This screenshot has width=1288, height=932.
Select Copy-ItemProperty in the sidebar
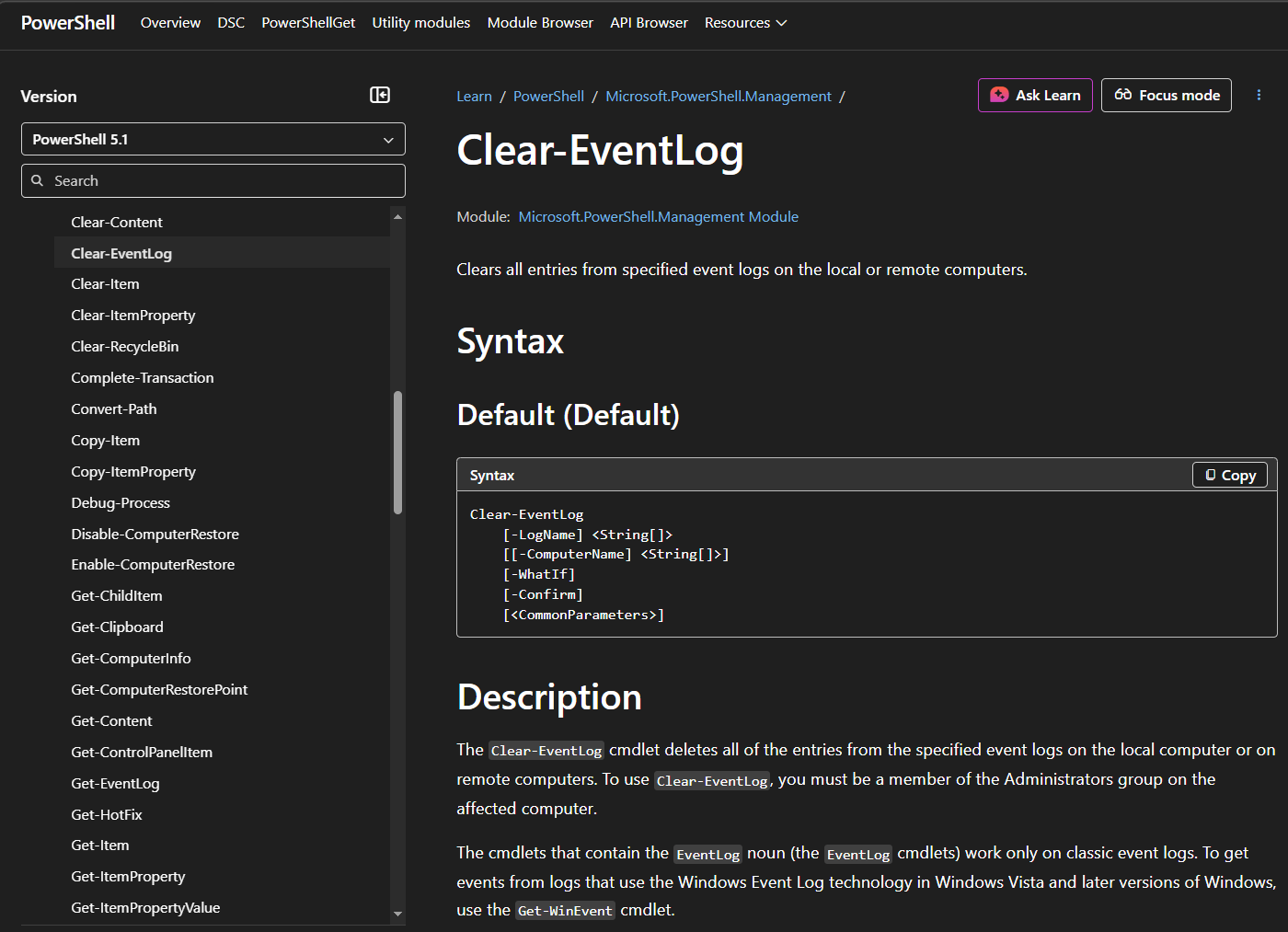point(133,472)
